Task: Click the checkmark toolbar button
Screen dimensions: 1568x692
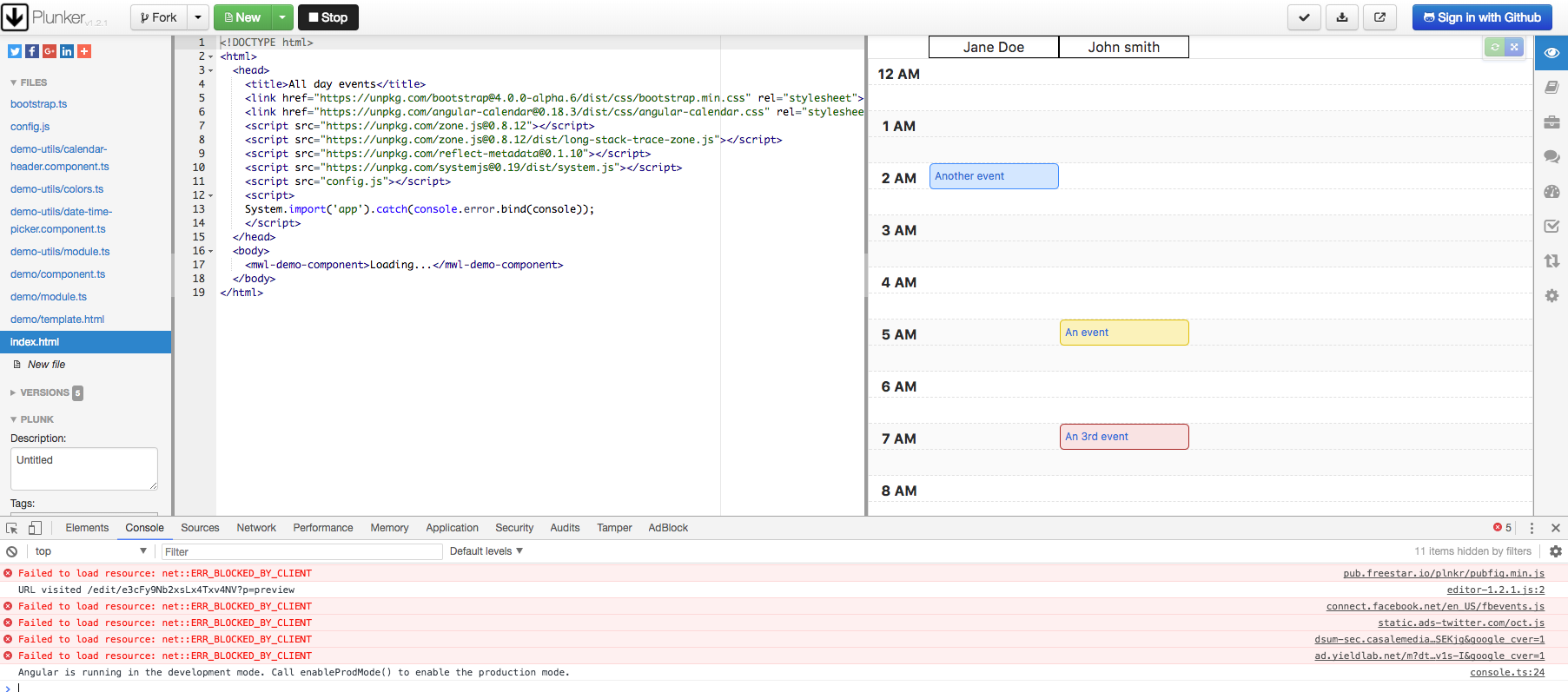Action: (1304, 17)
